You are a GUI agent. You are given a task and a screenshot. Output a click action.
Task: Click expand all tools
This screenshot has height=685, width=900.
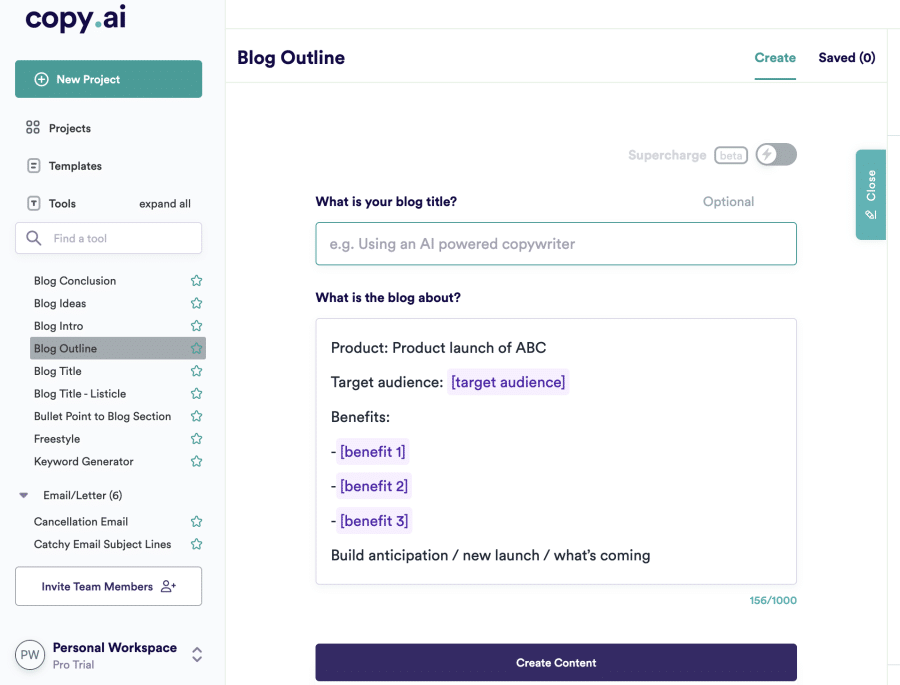[x=165, y=204]
